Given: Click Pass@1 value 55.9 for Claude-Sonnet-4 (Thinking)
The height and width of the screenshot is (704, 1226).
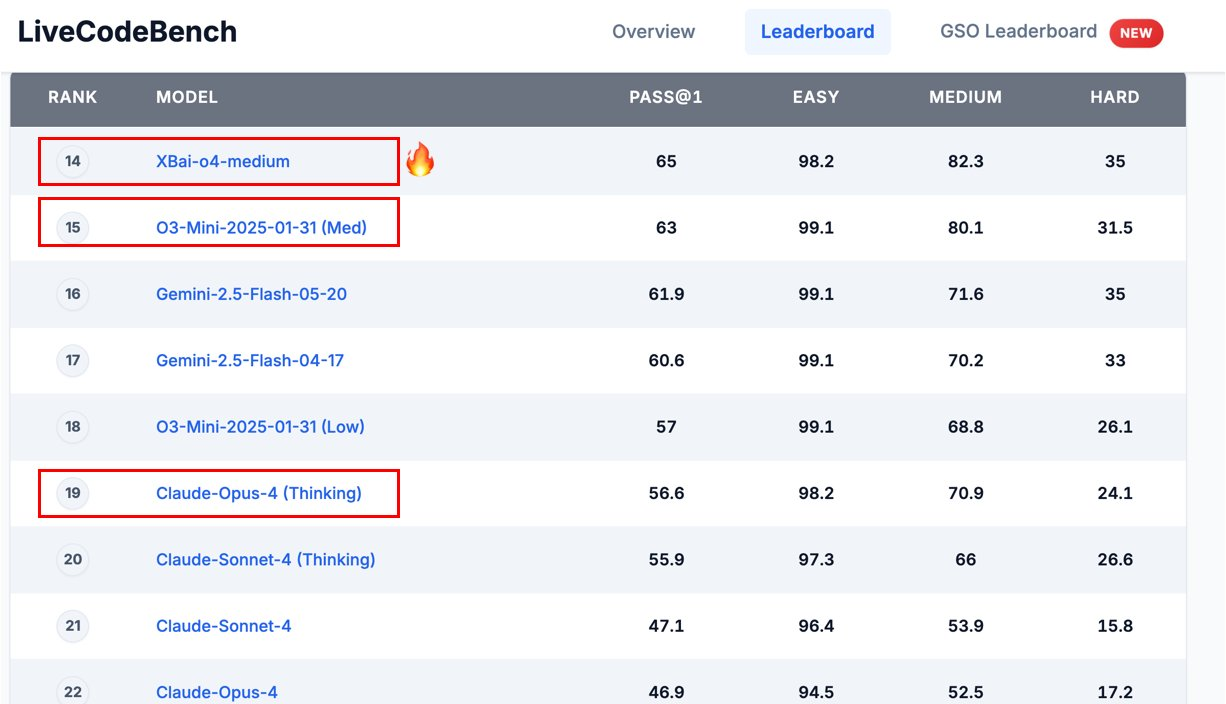Looking at the screenshot, I should [x=666, y=560].
